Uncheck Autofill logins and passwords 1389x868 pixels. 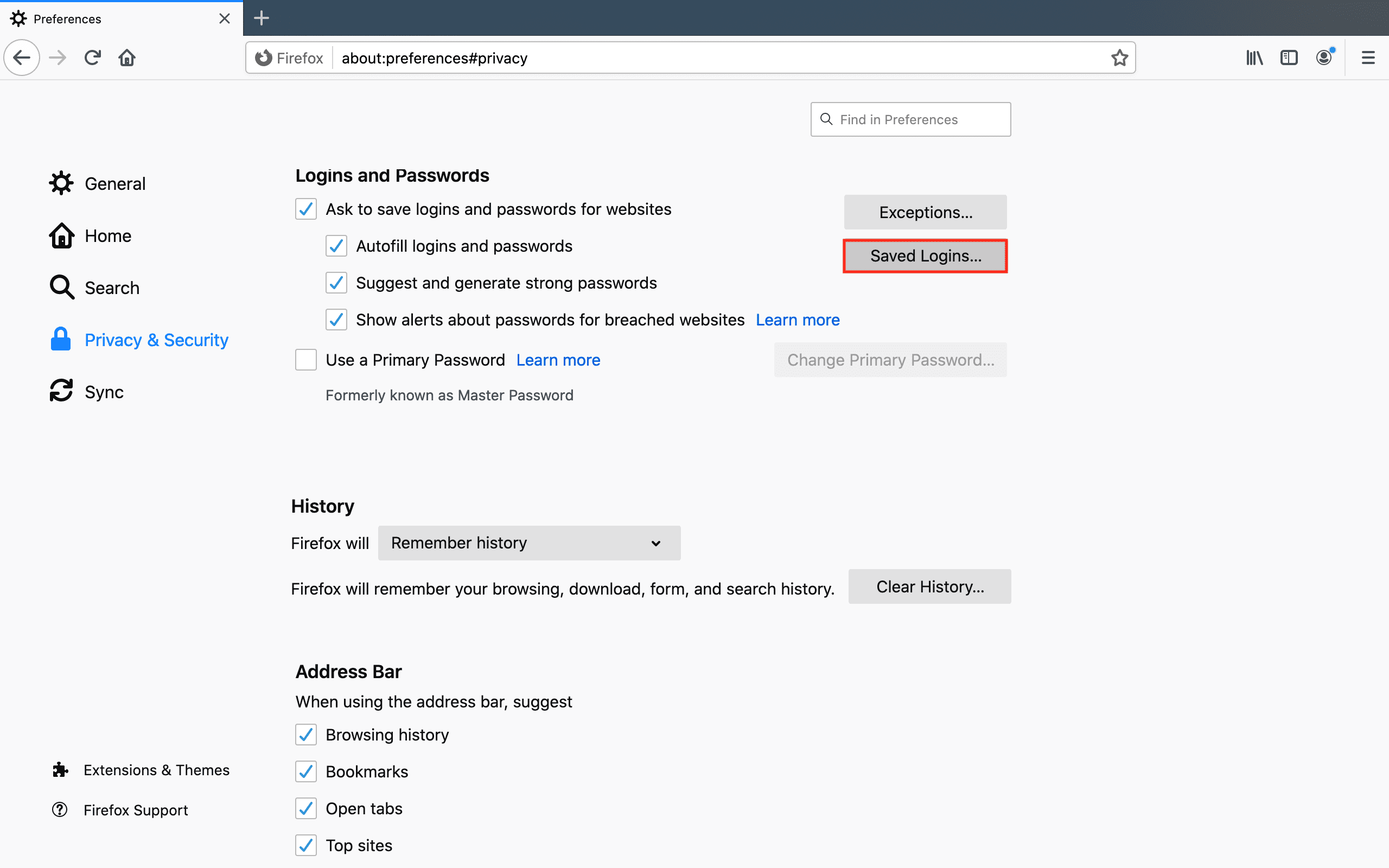coord(336,246)
